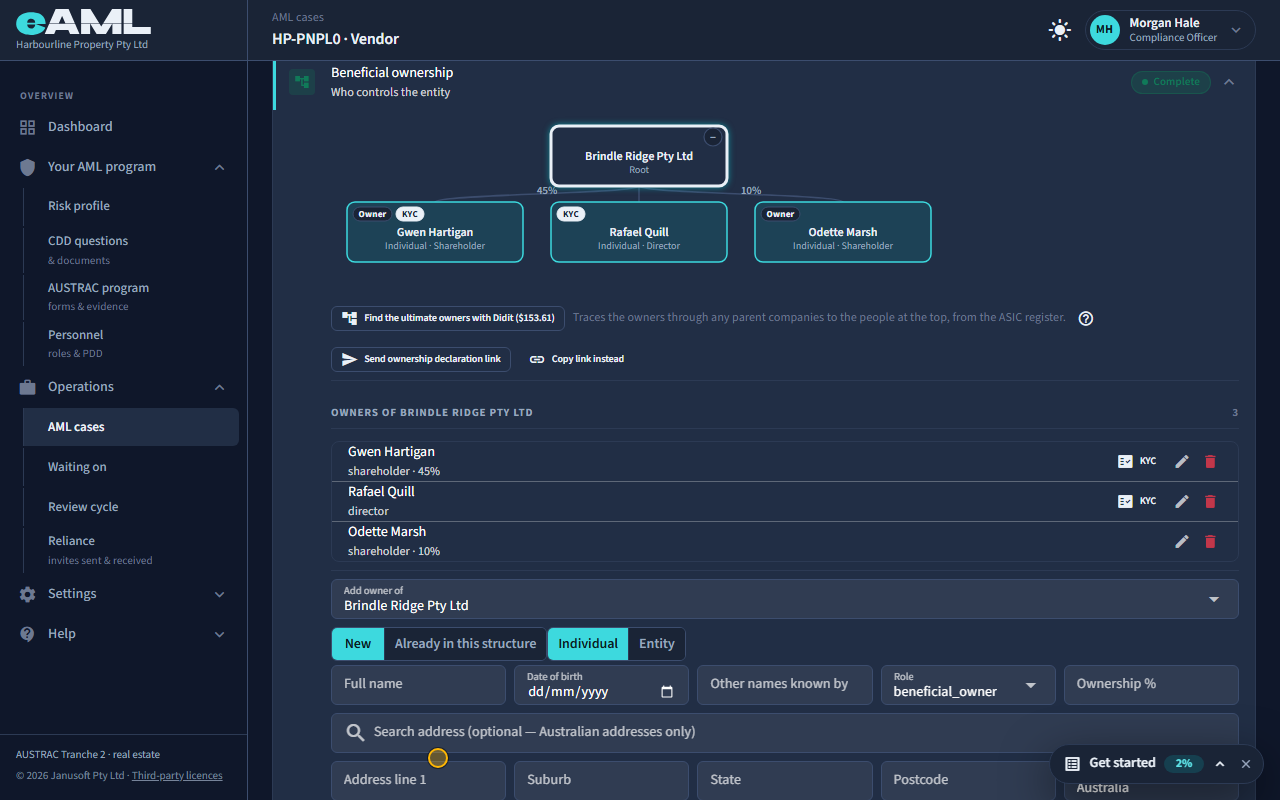The width and height of the screenshot is (1280, 800).
Task: Click the Help question icon in sidebar
Action: [27, 634]
